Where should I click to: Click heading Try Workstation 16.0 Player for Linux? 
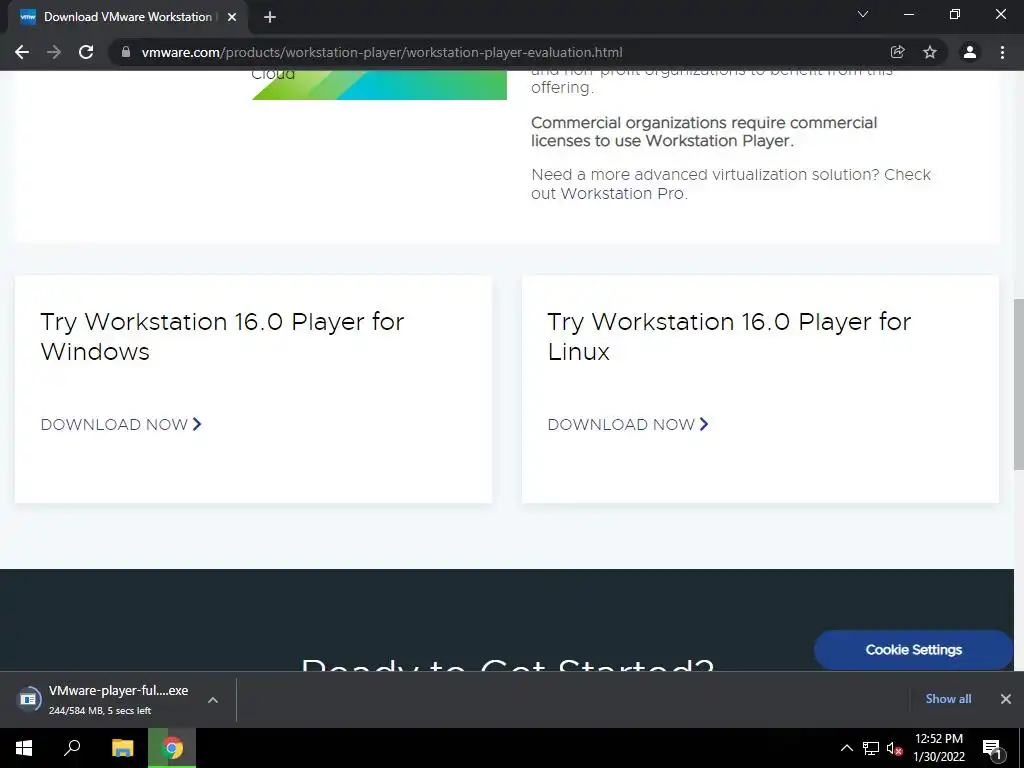click(x=729, y=336)
